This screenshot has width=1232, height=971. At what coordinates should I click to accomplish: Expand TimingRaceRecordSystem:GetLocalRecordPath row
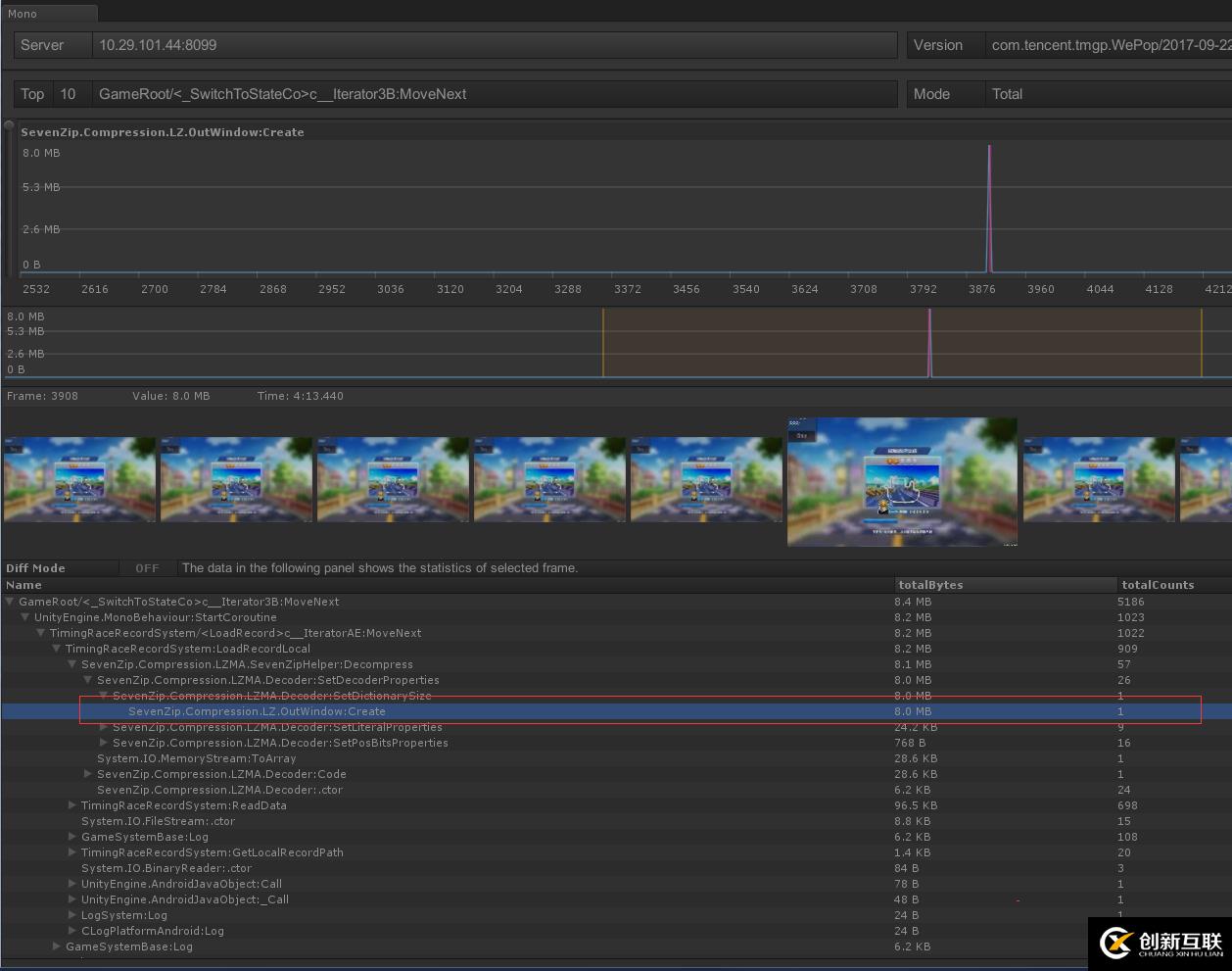click(72, 852)
